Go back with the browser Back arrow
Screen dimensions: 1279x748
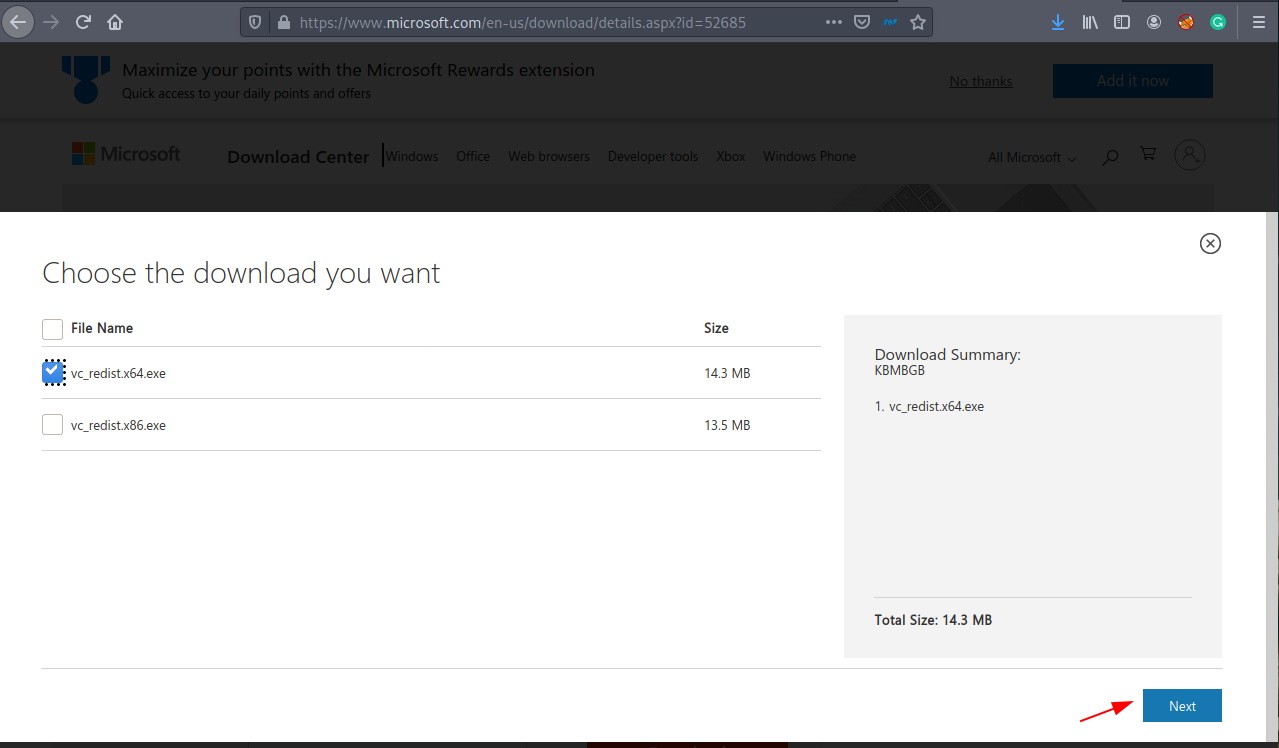[x=19, y=21]
